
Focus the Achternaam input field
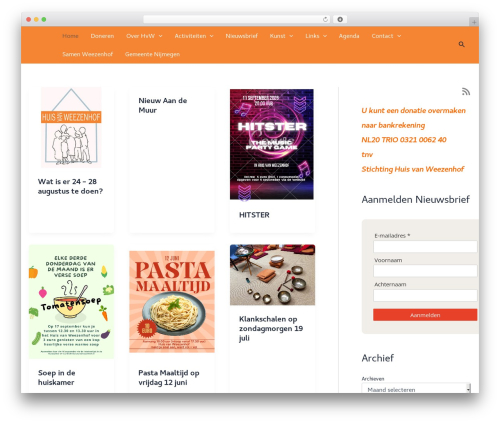pos(425,296)
